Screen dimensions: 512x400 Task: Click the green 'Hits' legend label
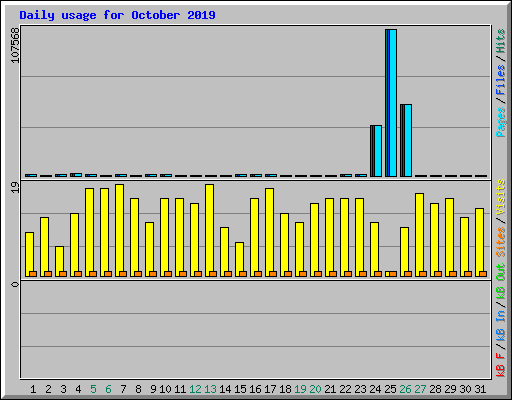pos(501,41)
